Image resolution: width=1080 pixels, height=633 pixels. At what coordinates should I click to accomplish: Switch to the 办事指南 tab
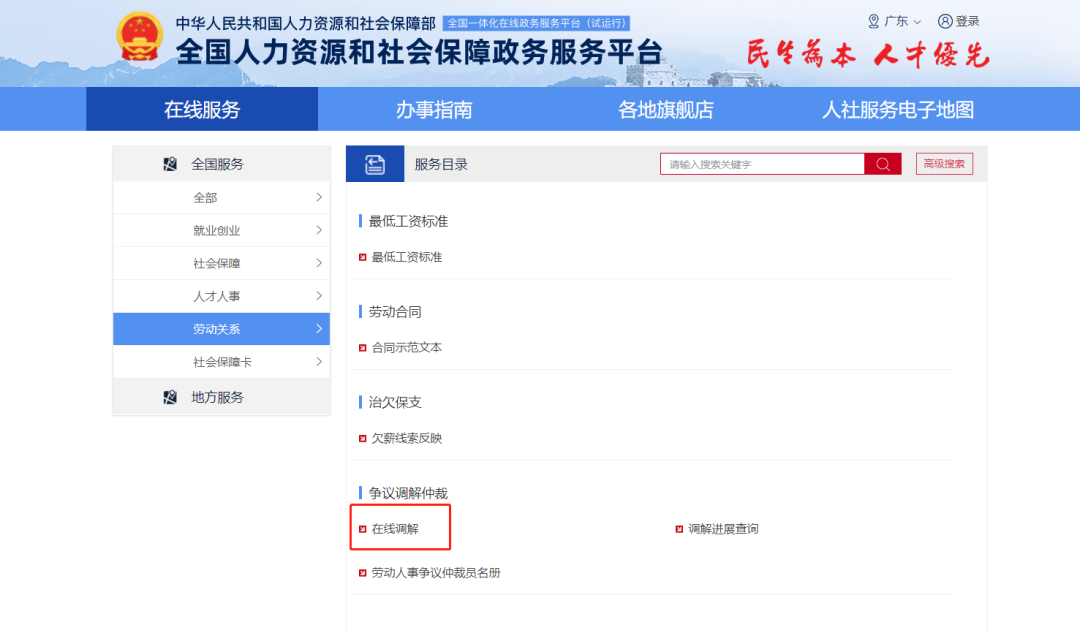(434, 110)
